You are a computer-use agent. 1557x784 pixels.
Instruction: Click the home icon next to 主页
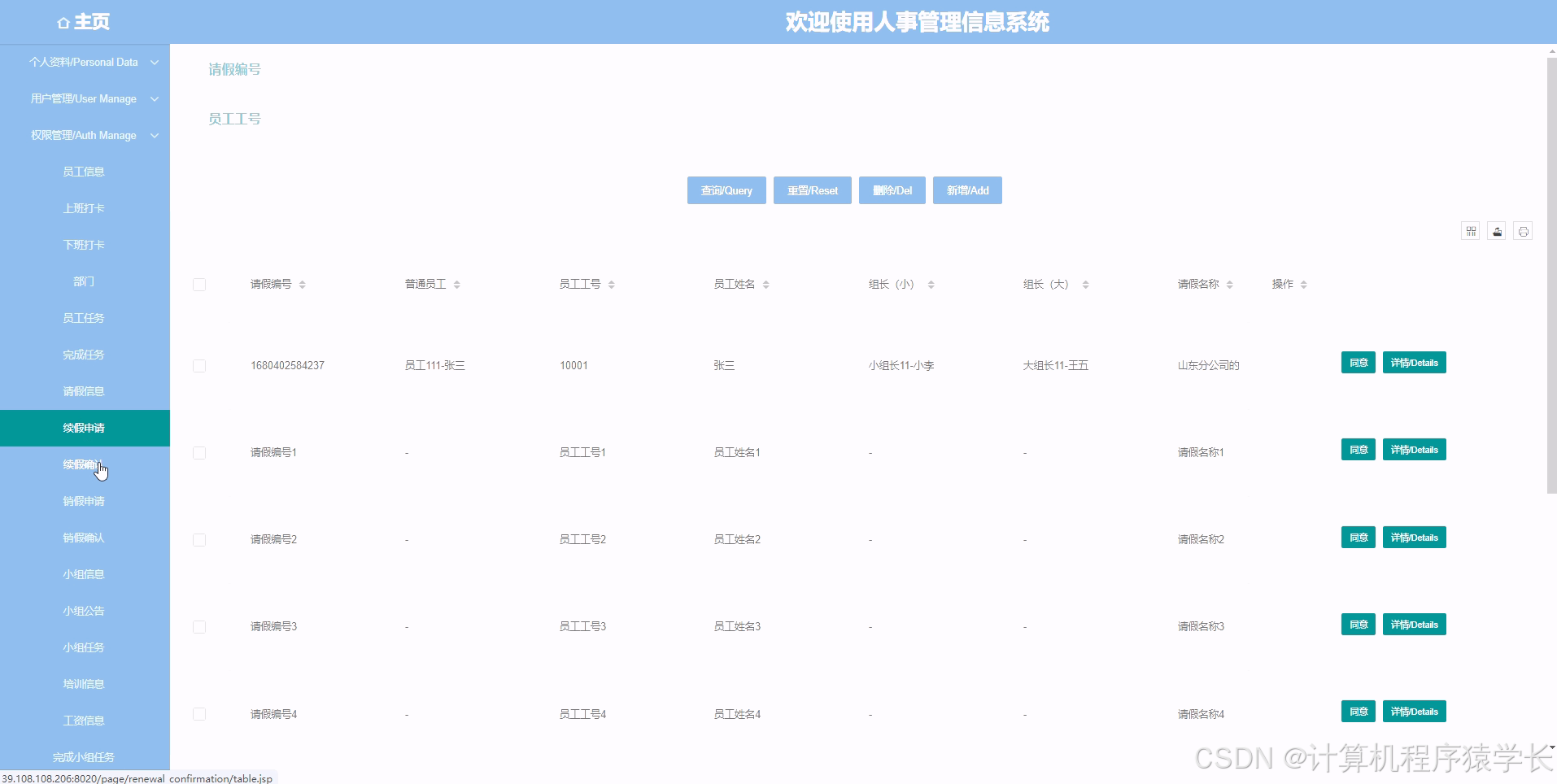tap(63, 22)
